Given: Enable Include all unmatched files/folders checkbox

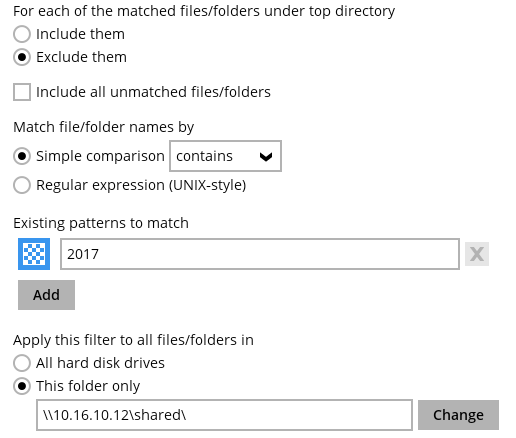Looking at the screenshot, I should coord(22,92).
